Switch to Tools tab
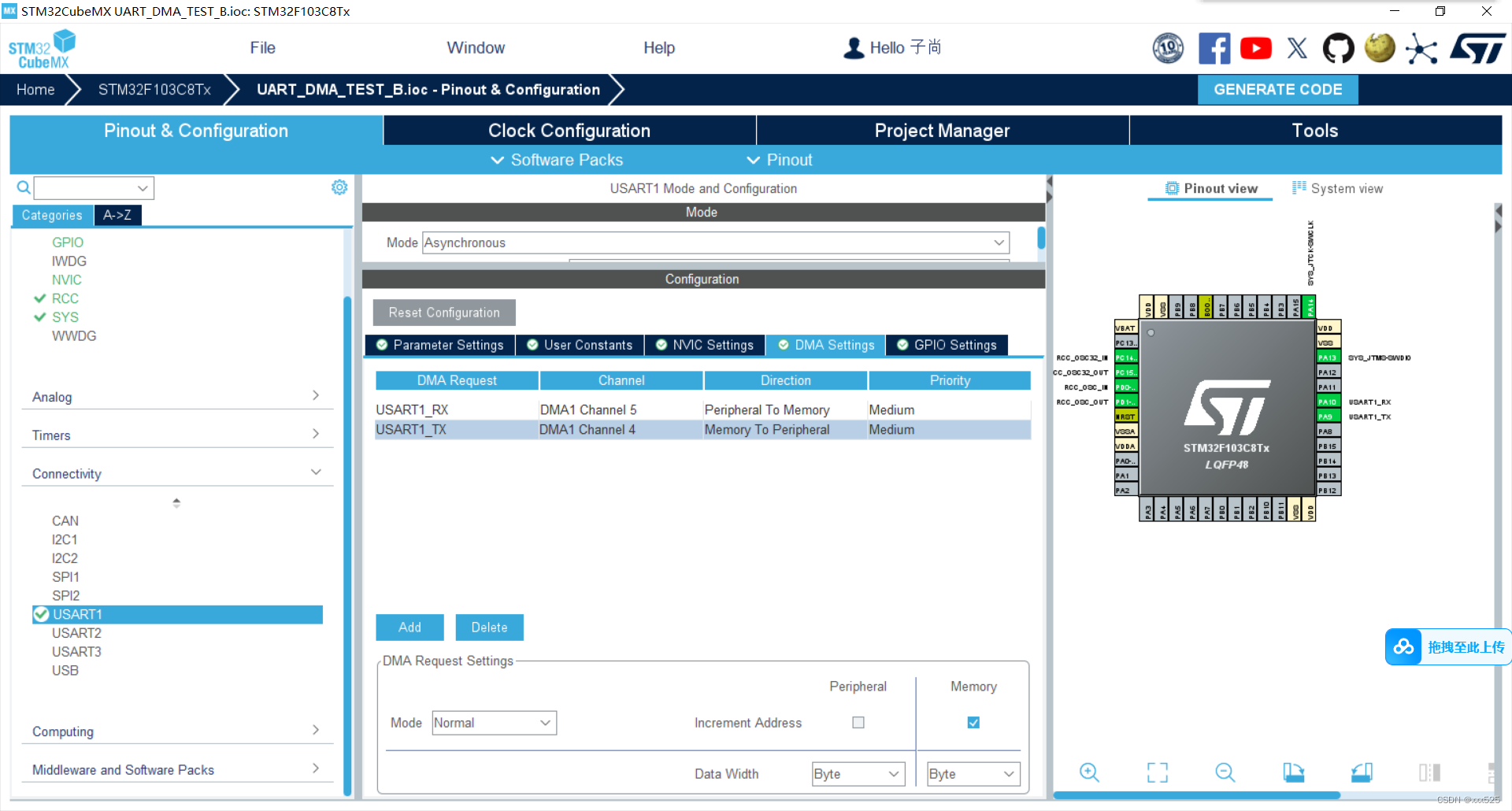 click(x=1315, y=131)
